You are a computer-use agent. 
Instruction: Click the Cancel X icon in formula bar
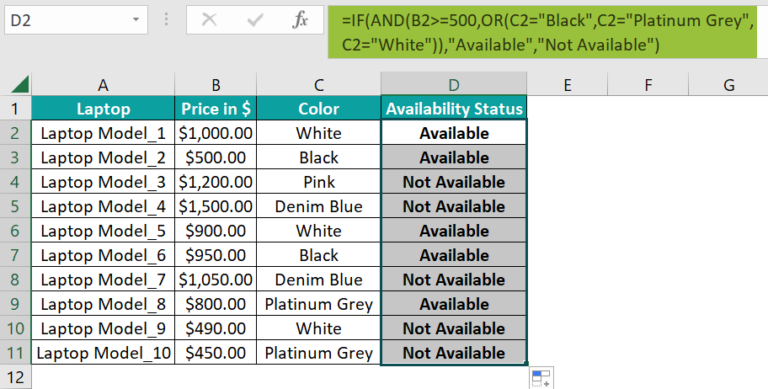point(209,20)
